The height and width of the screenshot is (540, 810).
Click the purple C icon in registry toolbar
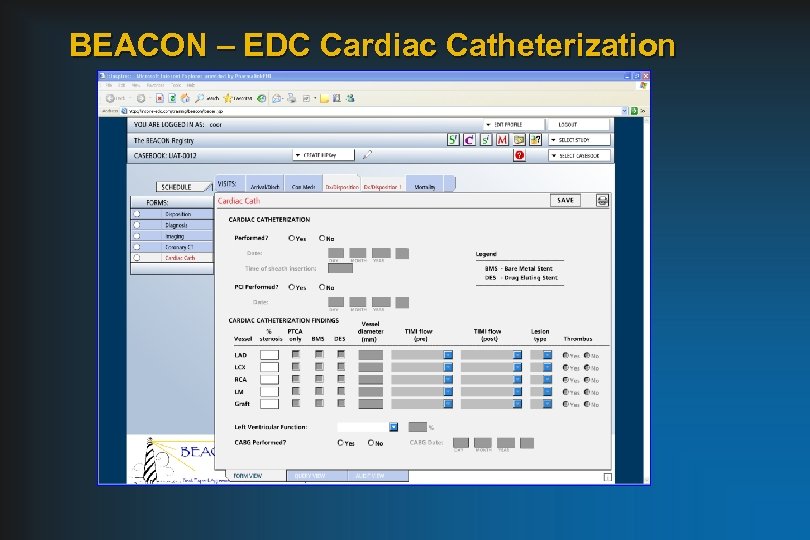pos(470,140)
